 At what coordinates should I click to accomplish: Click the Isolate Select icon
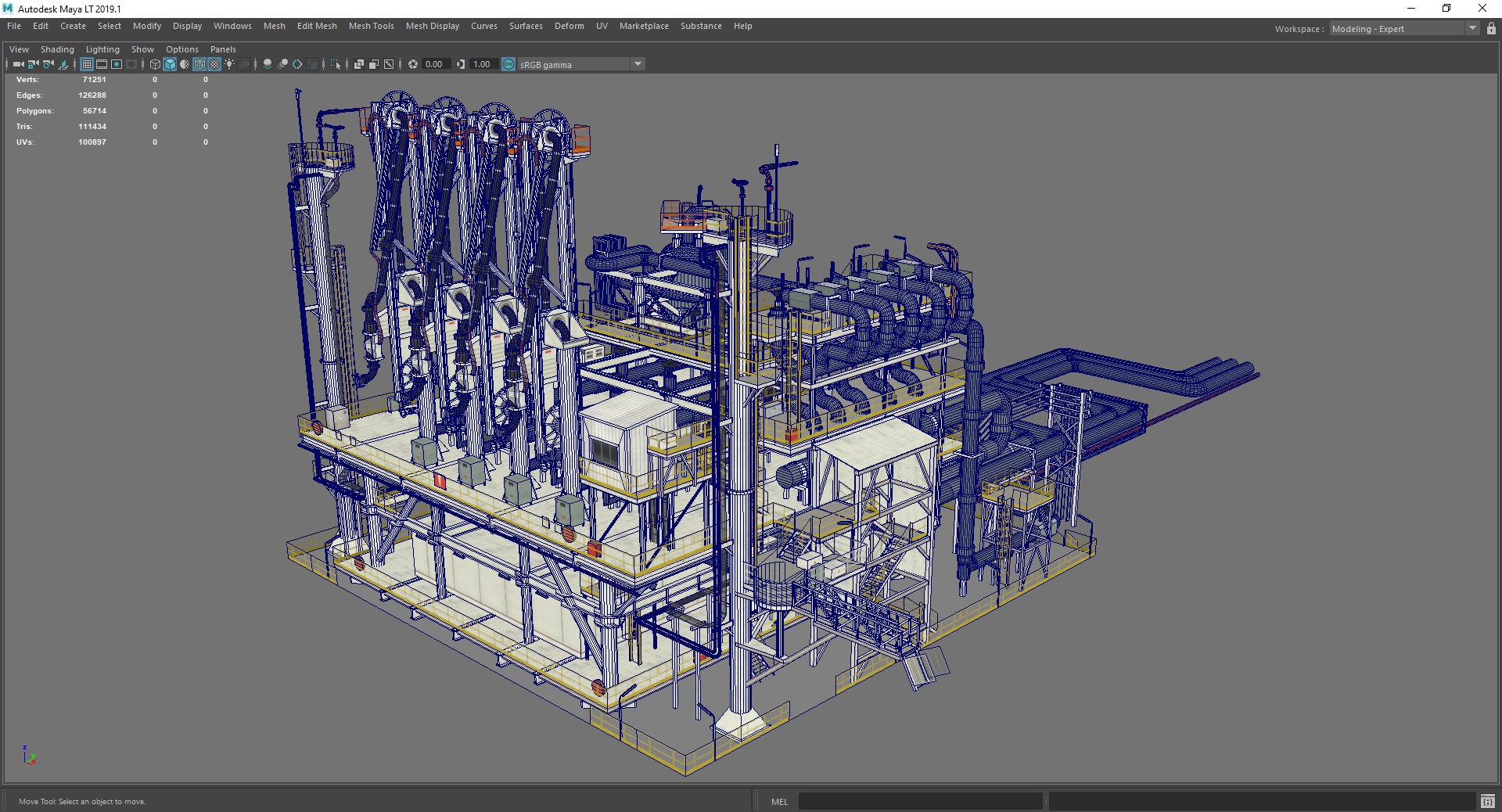coord(336,64)
